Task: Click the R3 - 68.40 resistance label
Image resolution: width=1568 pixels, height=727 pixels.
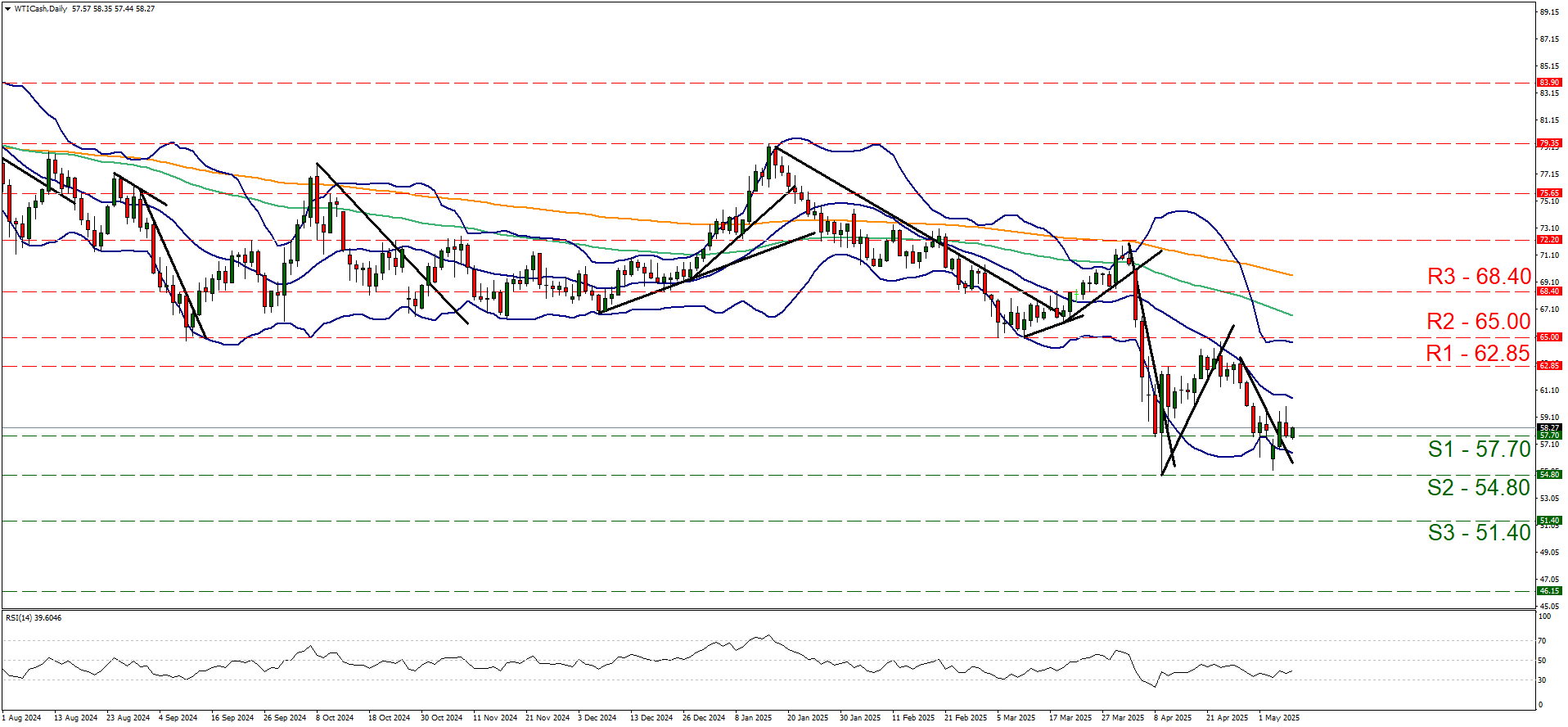Action: pos(1478,277)
